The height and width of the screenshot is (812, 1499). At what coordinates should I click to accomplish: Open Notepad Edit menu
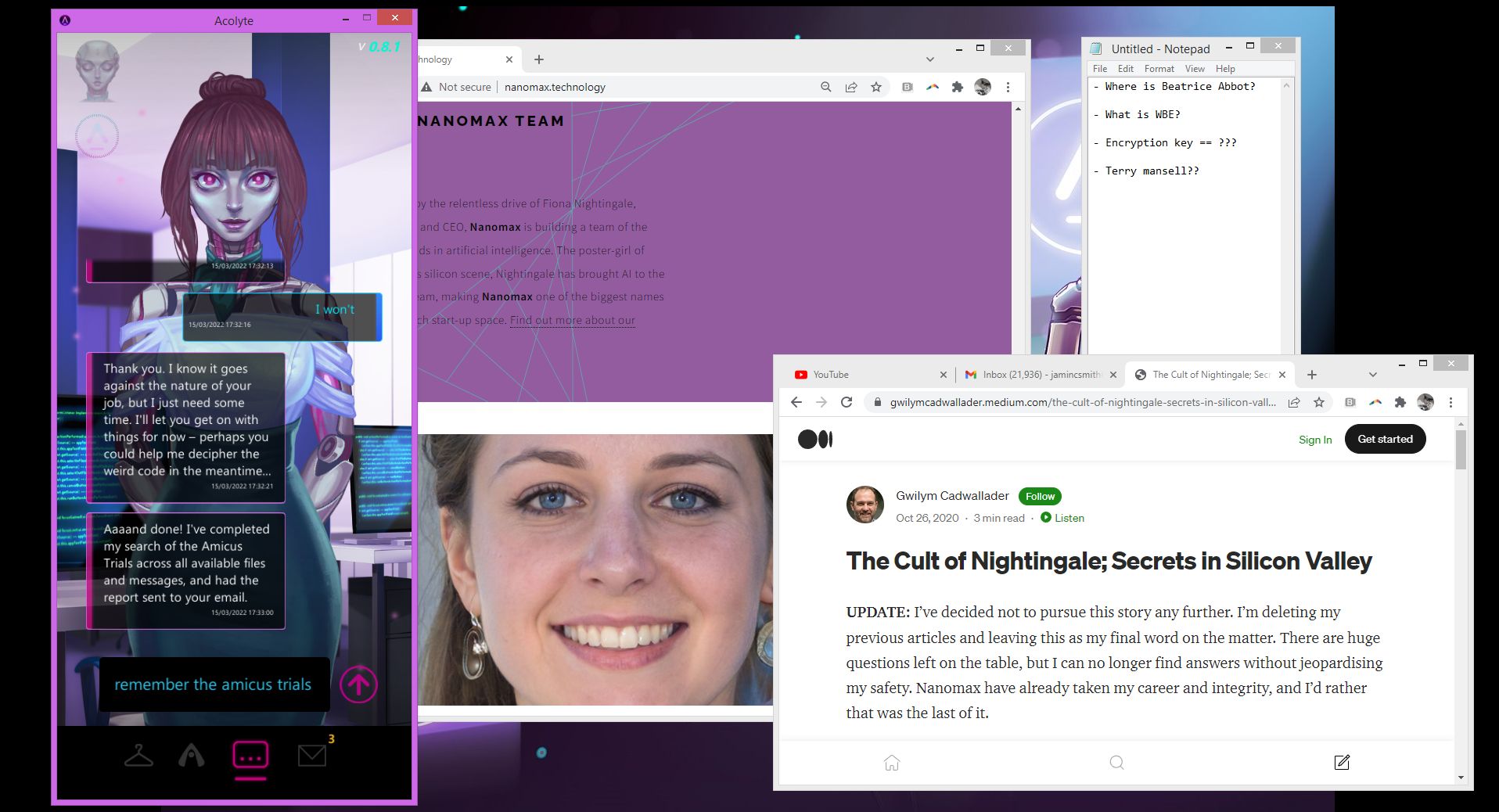coord(1126,69)
